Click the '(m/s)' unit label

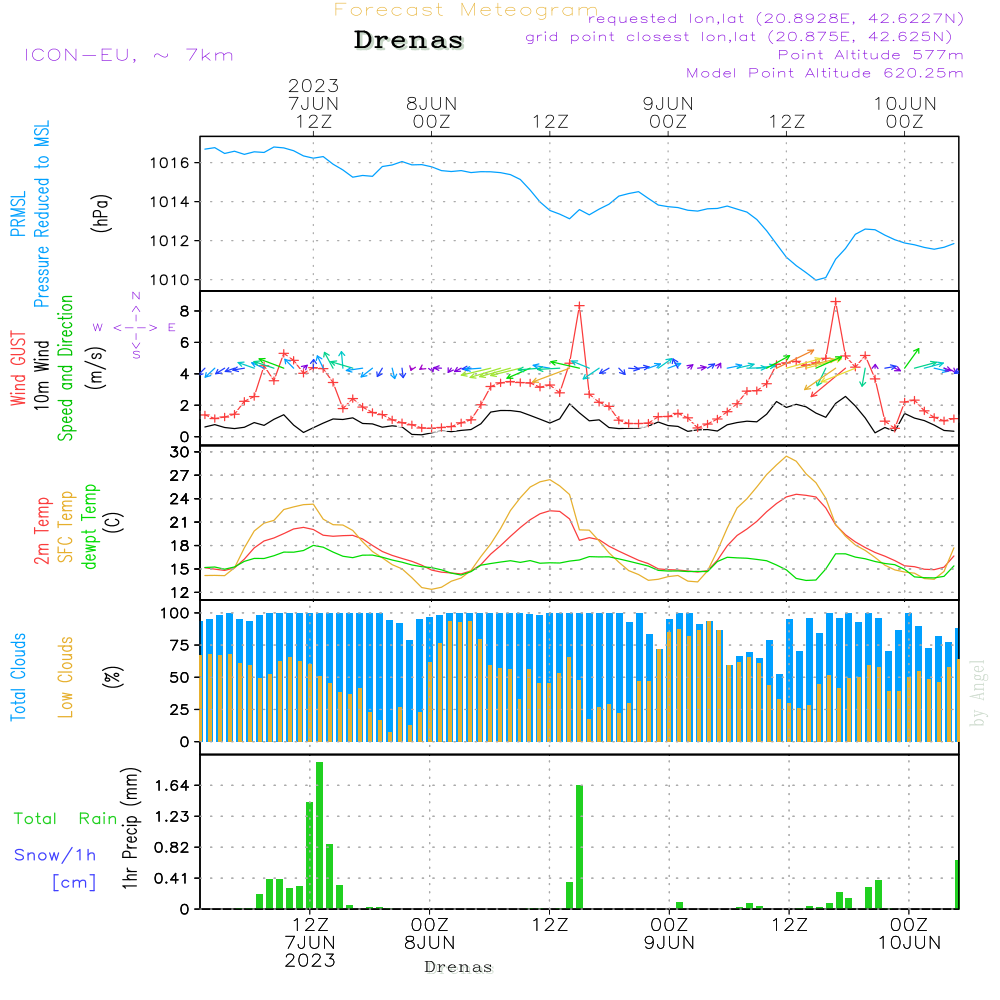[x=97, y=369]
